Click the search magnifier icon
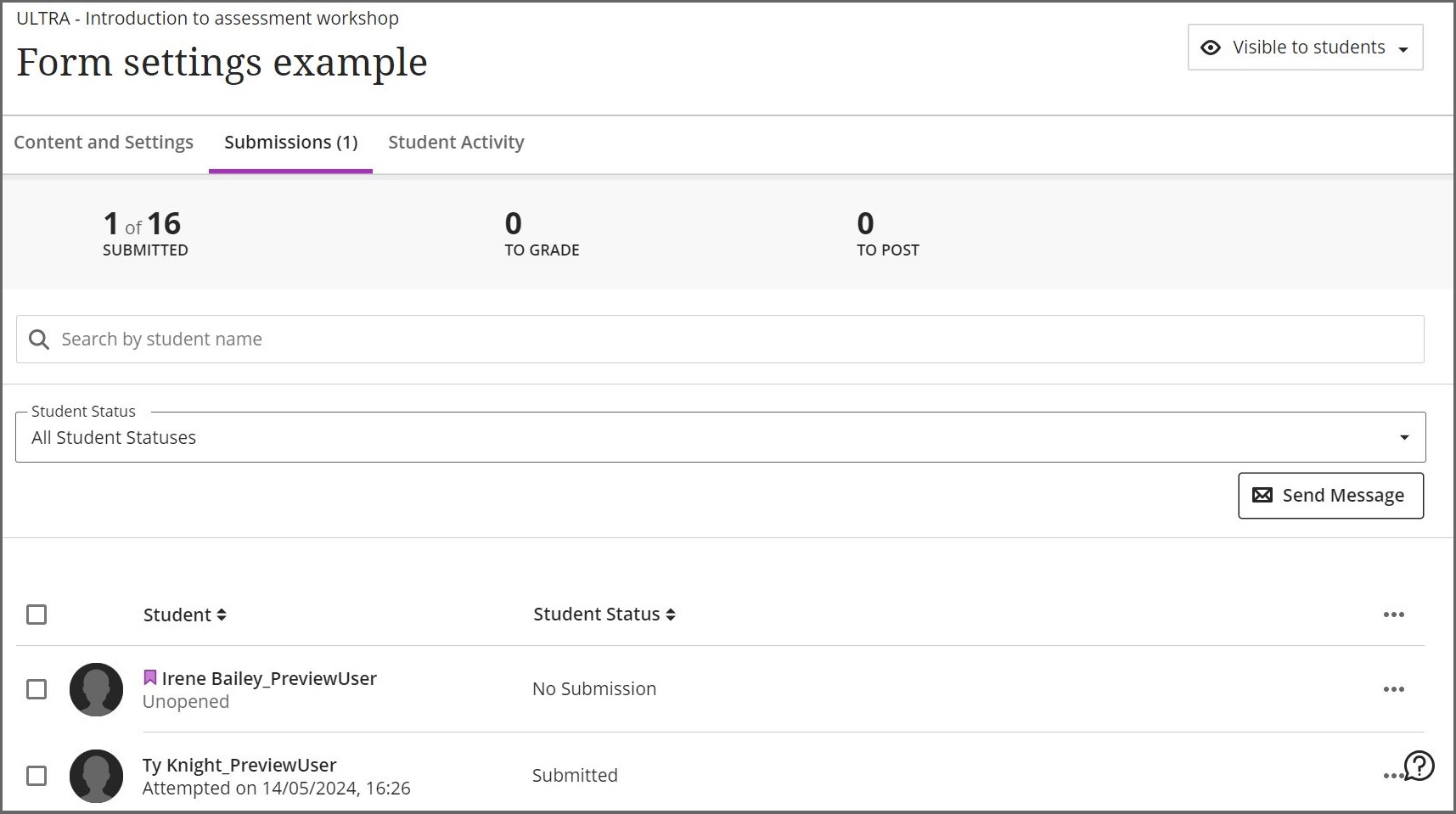 [x=39, y=339]
